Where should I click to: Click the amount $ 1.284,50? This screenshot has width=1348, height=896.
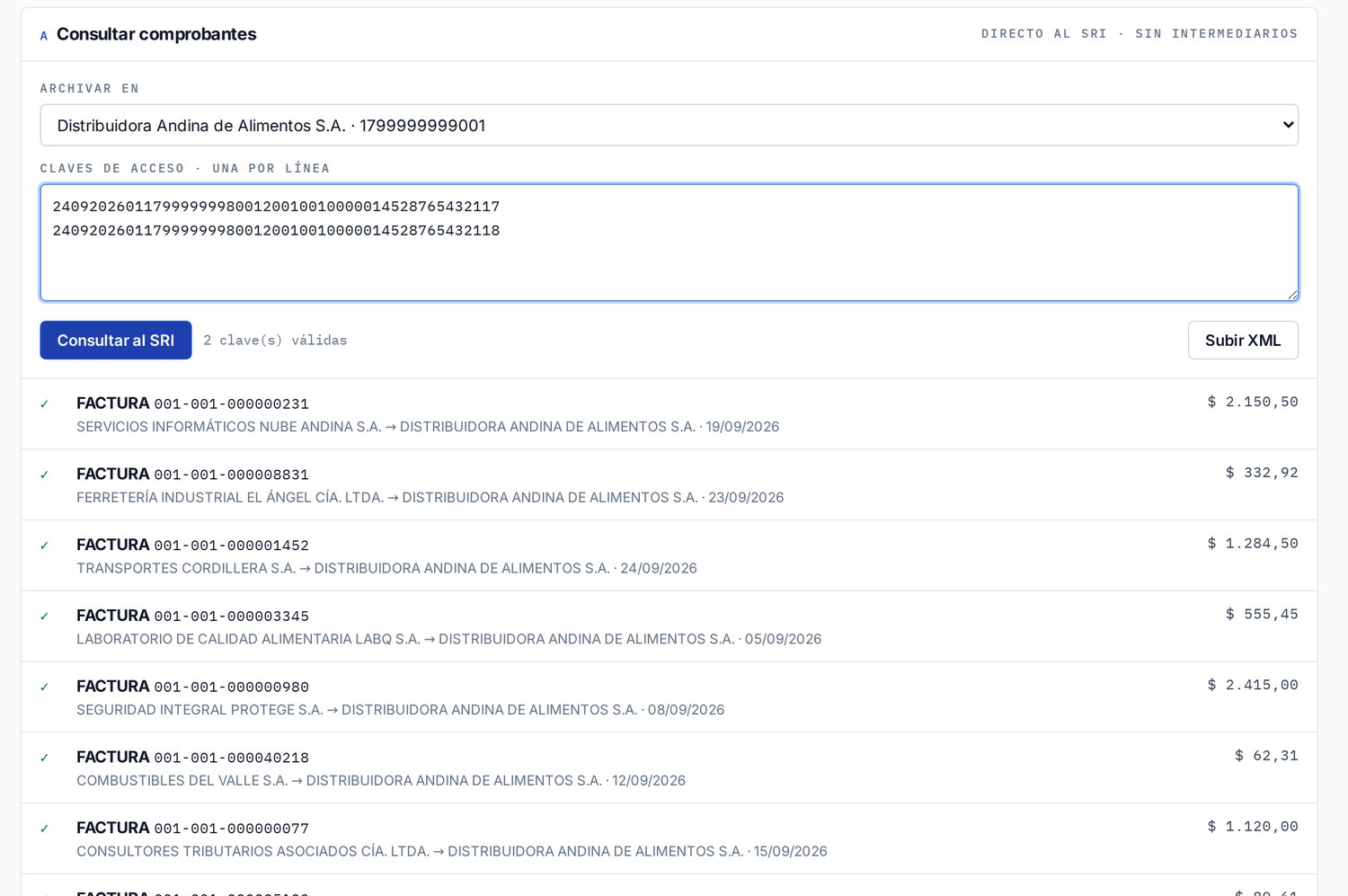[x=1253, y=544]
